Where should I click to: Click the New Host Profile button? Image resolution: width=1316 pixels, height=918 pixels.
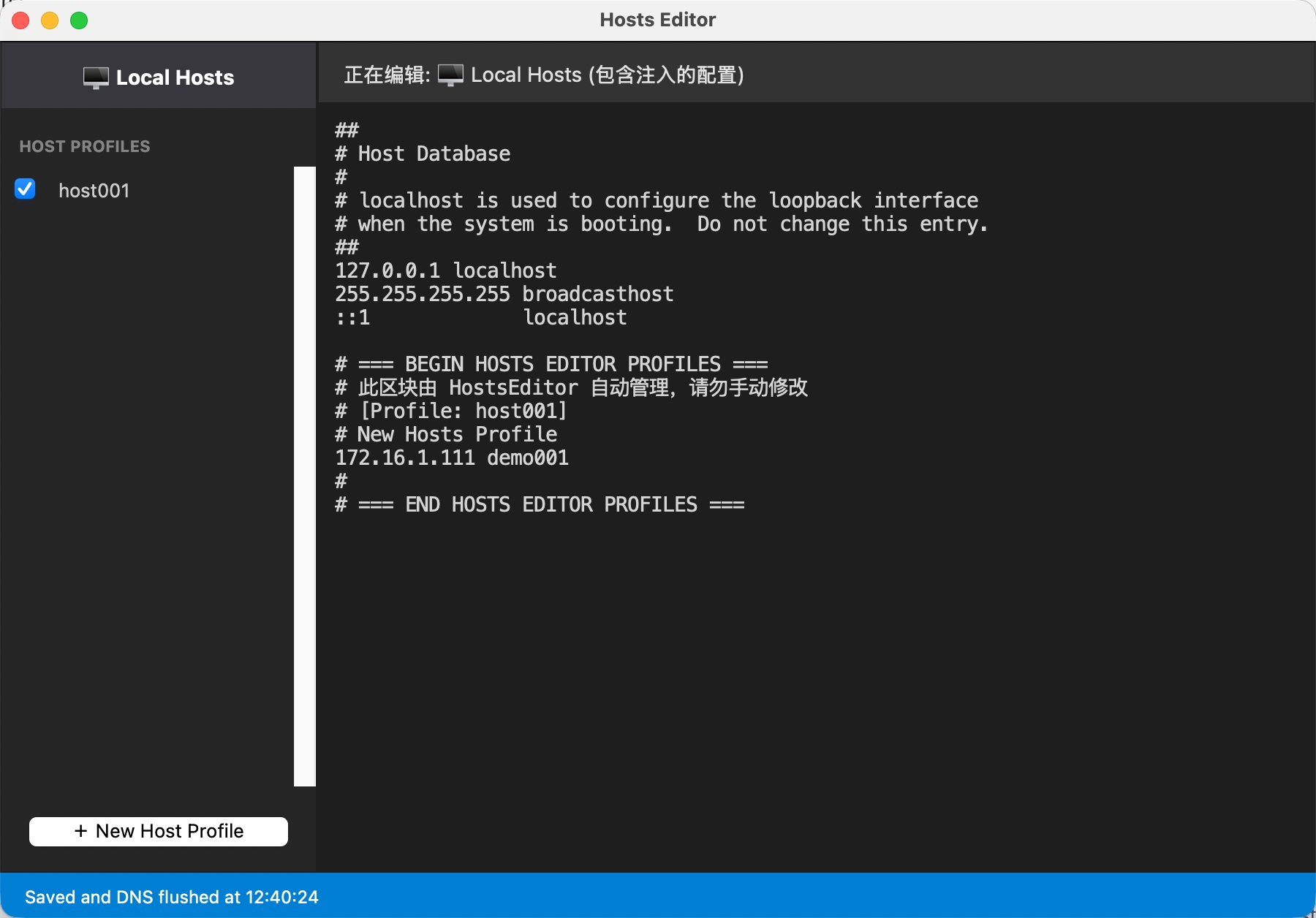159,831
